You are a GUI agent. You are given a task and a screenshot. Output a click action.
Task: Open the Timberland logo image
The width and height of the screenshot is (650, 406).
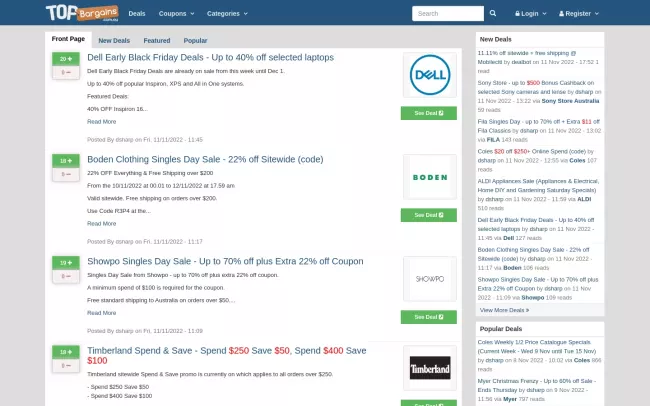click(x=429, y=368)
